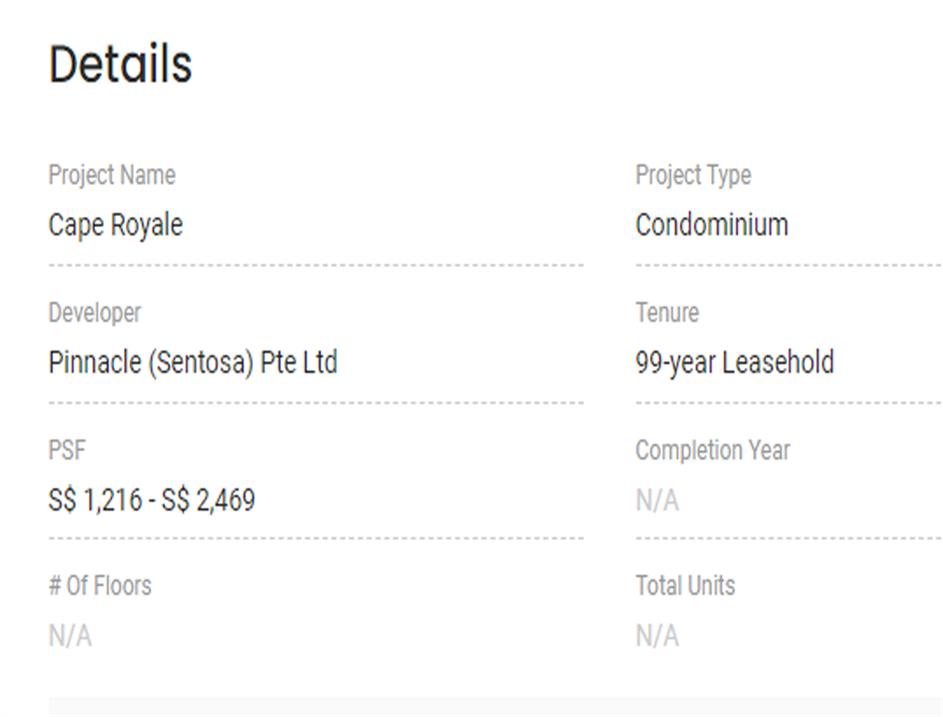Select the 99-year Leasehold tenure value
Image resolution: width=943 pixels, height=717 pixels.
click(x=734, y=362)
